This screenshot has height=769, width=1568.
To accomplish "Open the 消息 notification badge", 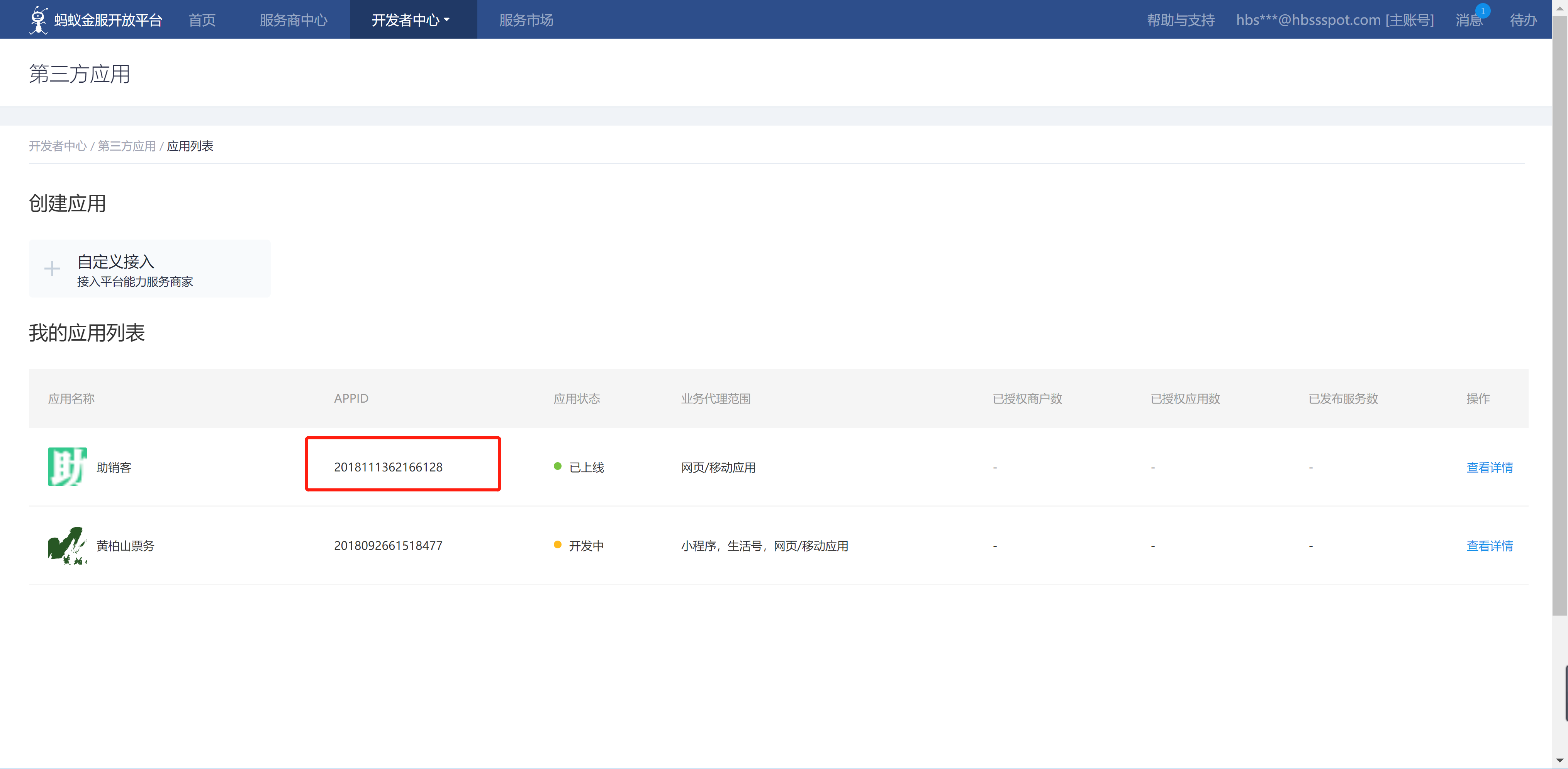I will 1482,12.
